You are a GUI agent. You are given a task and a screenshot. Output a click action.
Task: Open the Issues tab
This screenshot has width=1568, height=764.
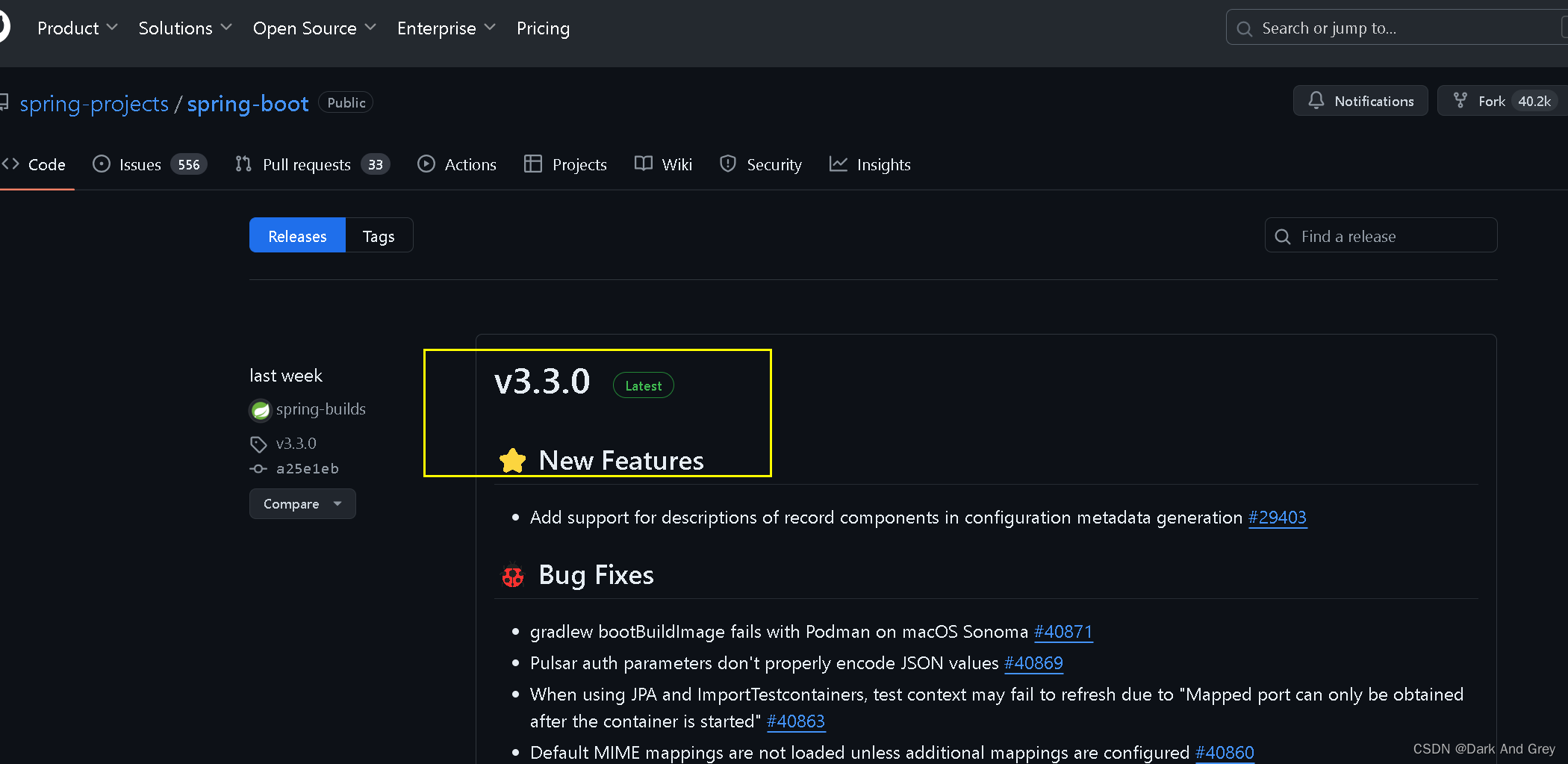pyautogui.click(x=149, y=164)
